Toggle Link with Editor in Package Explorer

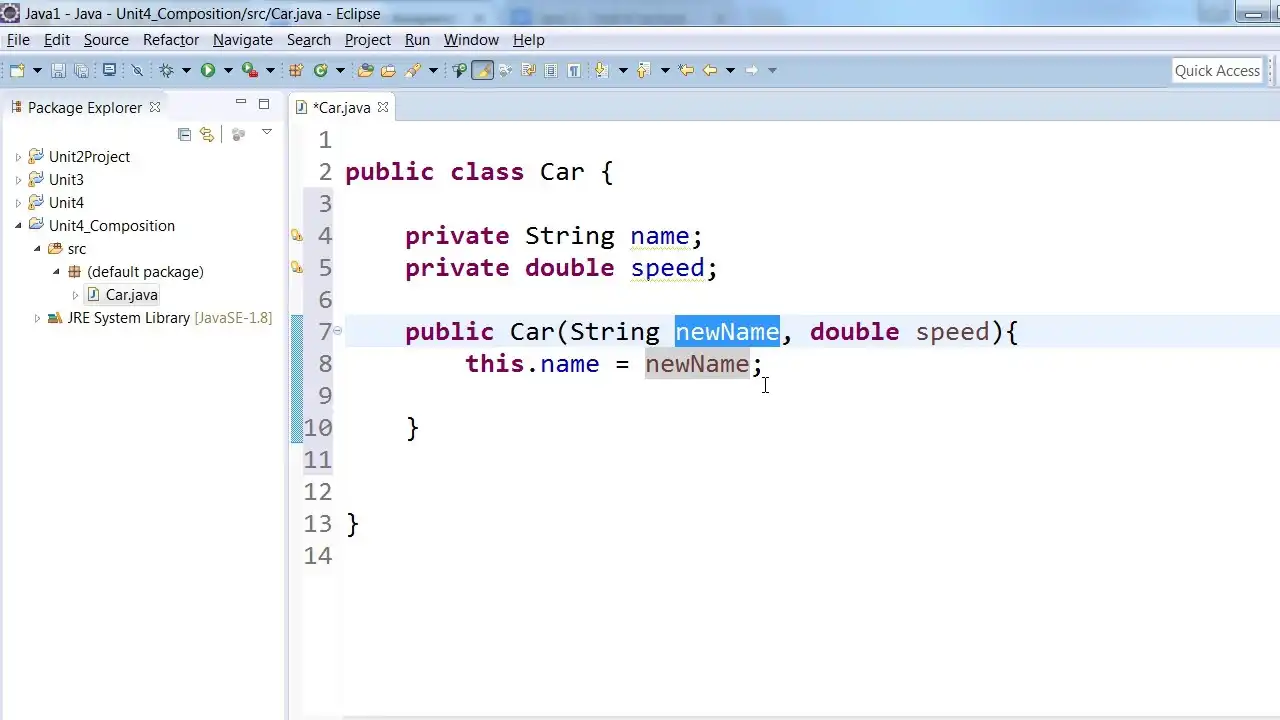click(207, 135)
